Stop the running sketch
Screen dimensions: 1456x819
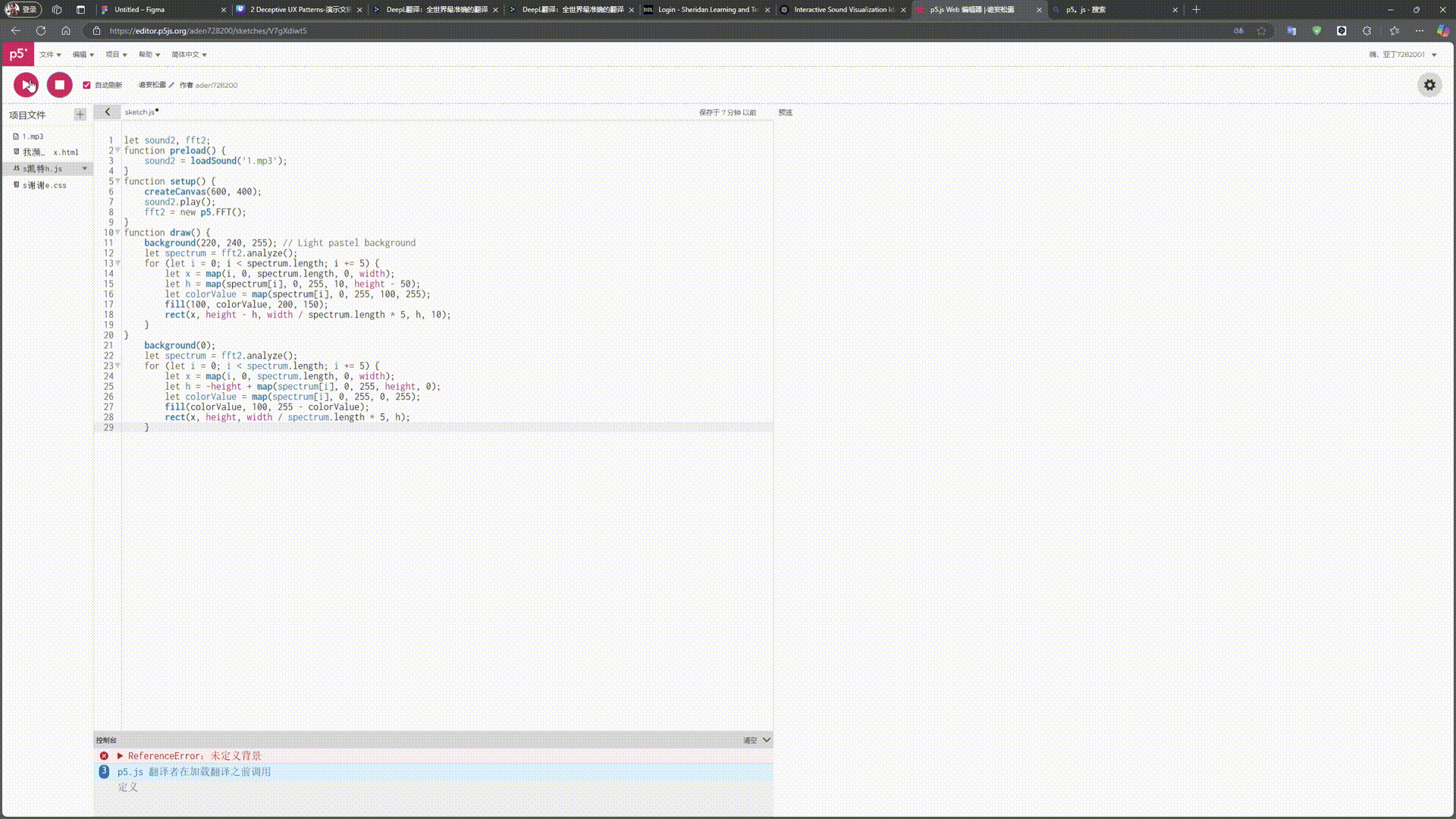click(x=59, y=85)
